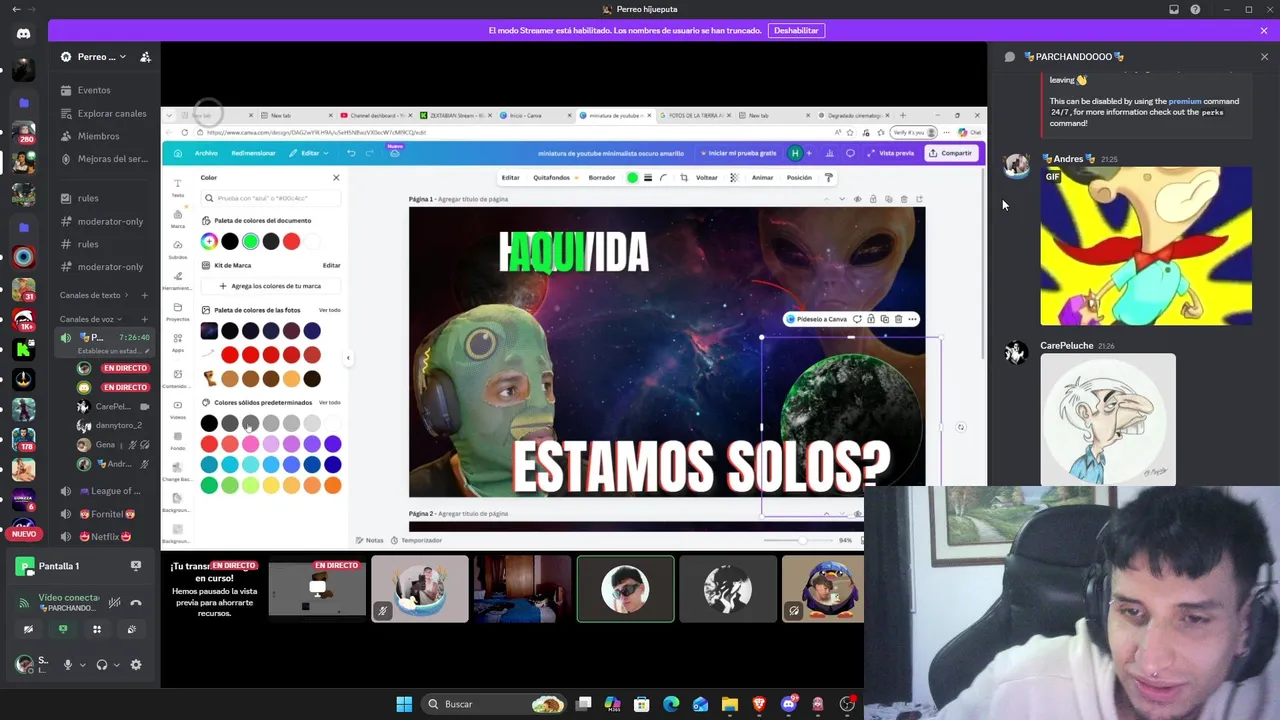Viewport: 1280px width, 720px height.
Task: Click Compartir button in Canva
Action: (x=950, y=153)
